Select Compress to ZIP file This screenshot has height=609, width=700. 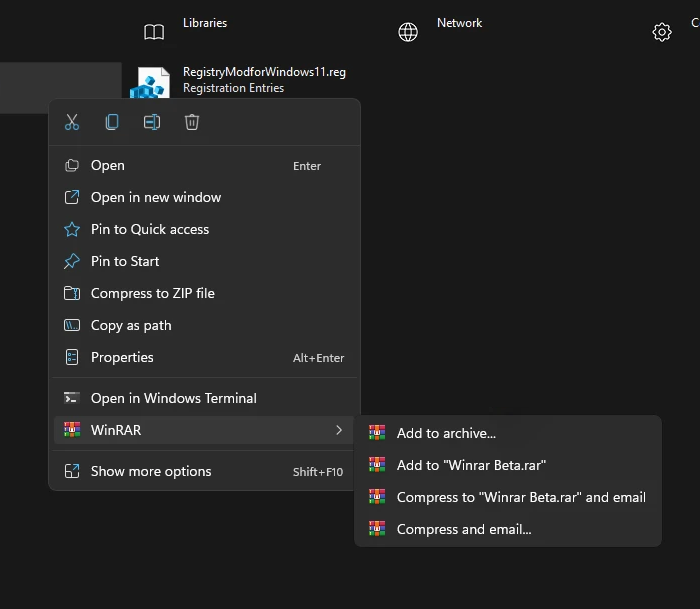(205, 293)
